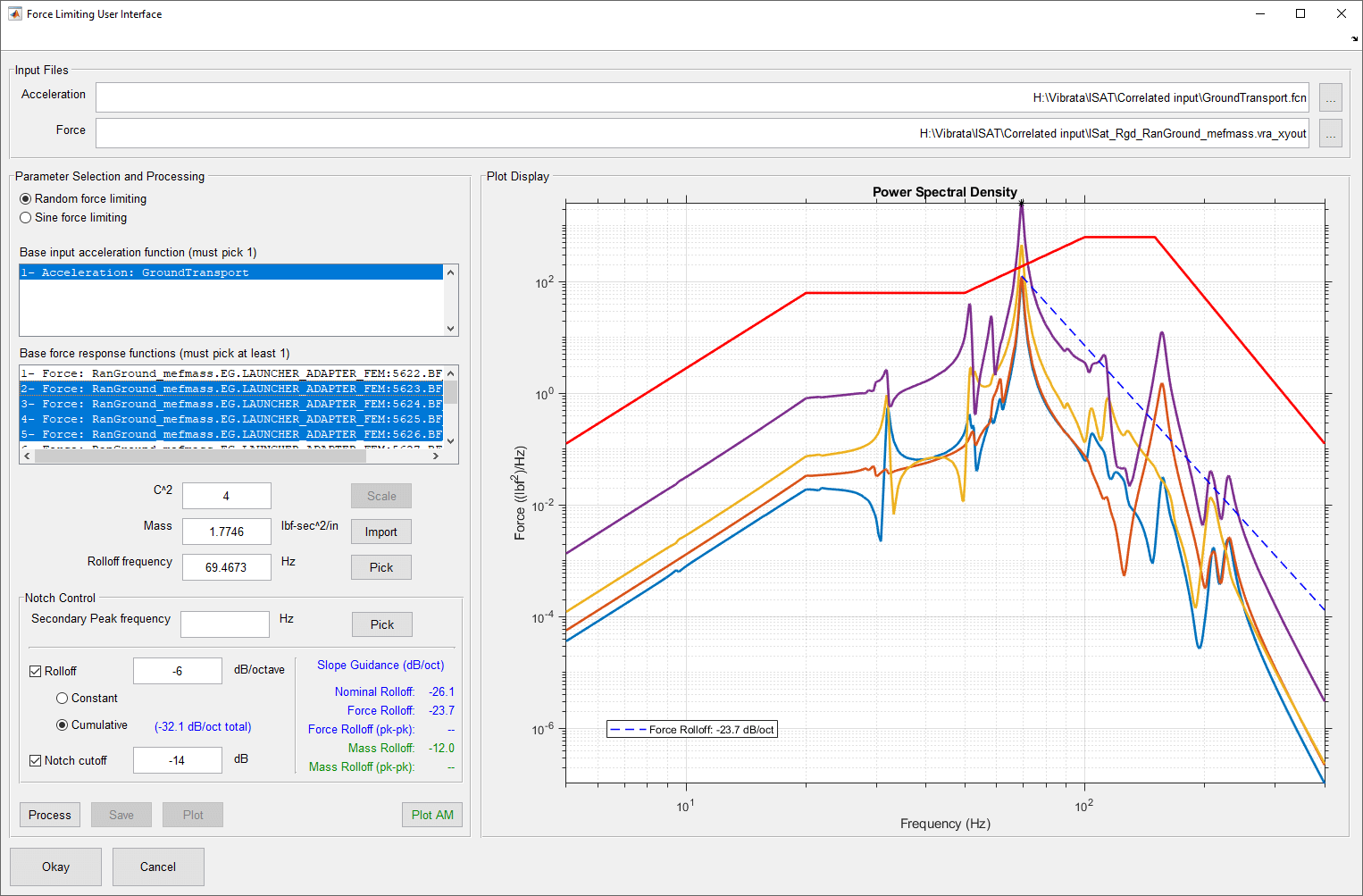Click the Slope Guidance (dB/oct) heading
The height and width of the screenshot is (896, 1363).
(380, 665)
